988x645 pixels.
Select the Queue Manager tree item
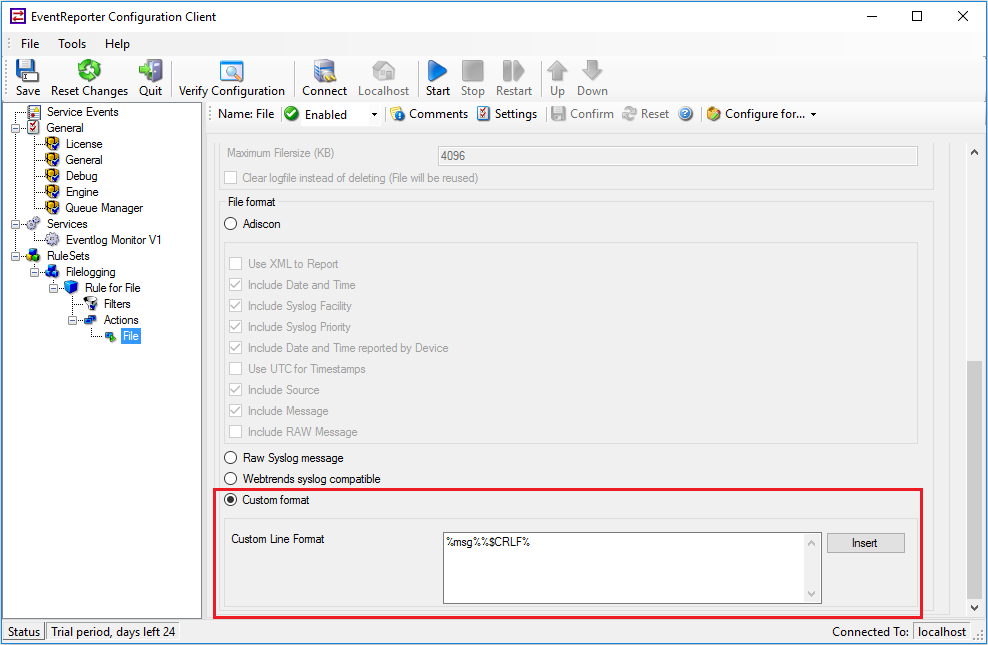(104, 208)
